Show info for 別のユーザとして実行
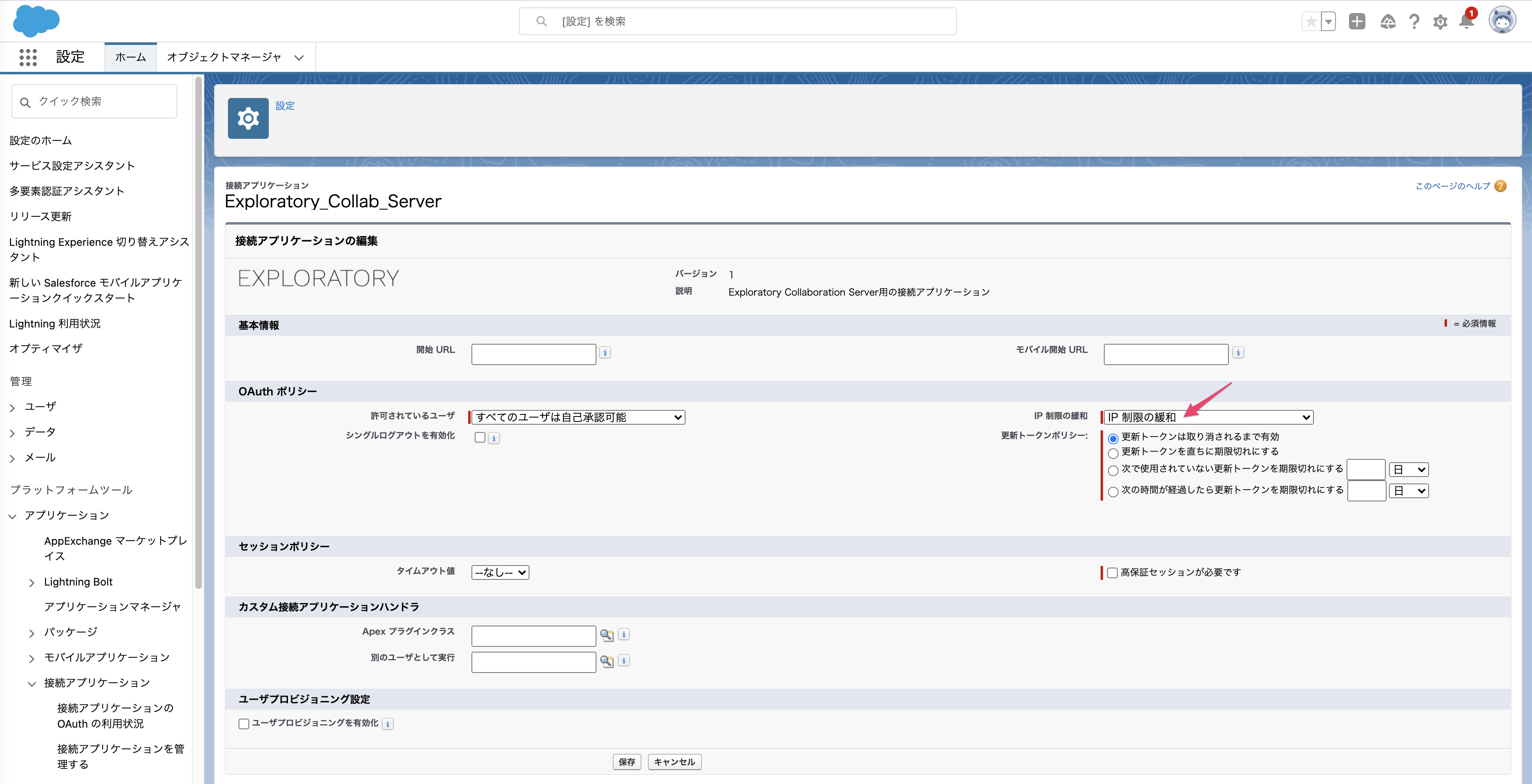 [624, 660]
